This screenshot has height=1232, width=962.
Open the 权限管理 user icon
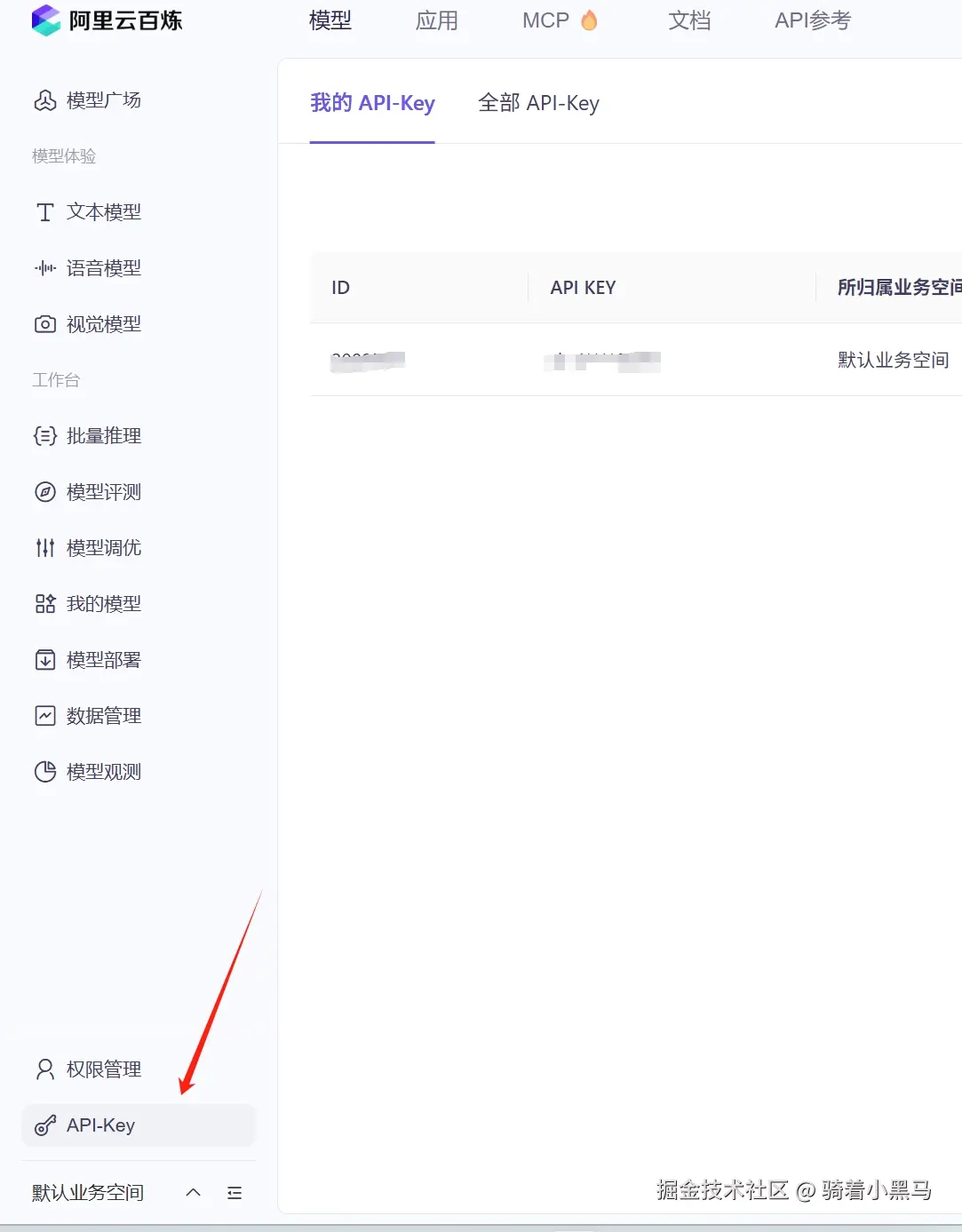point(45,1069)
